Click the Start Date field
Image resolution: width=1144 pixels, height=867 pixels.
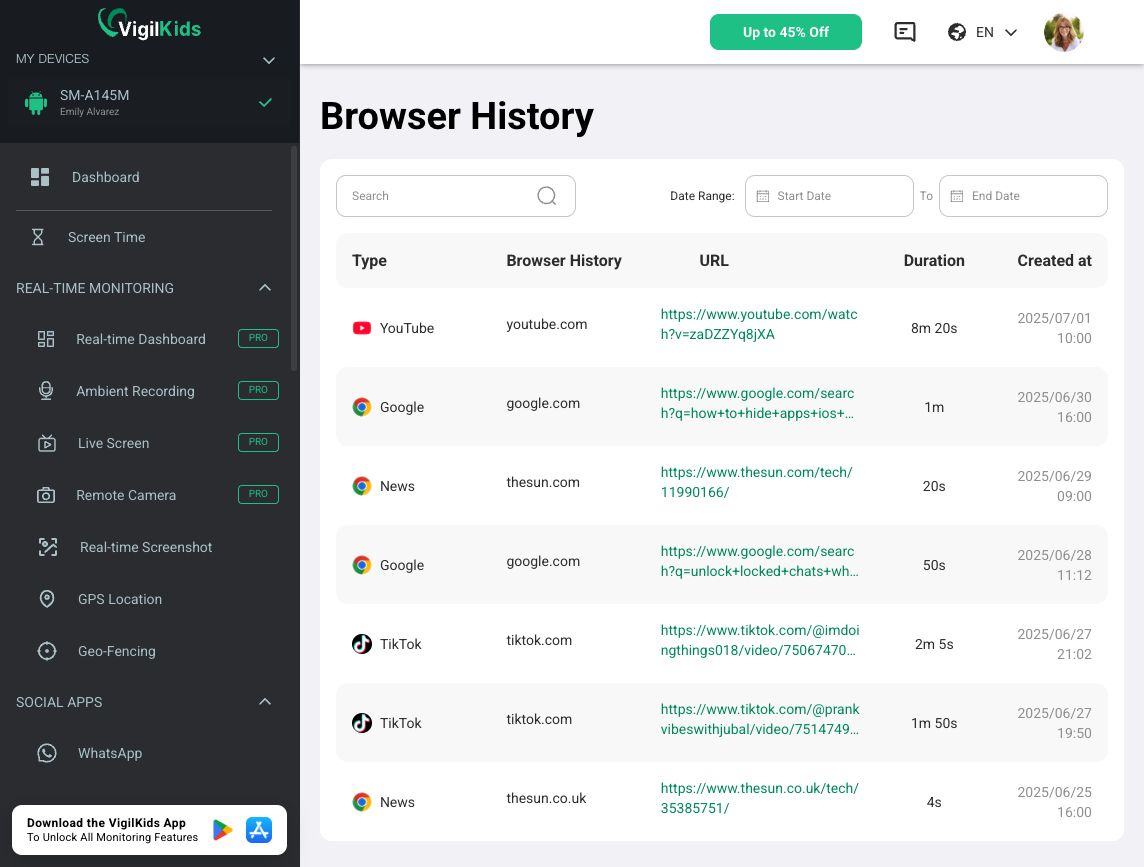coord(829,196)
